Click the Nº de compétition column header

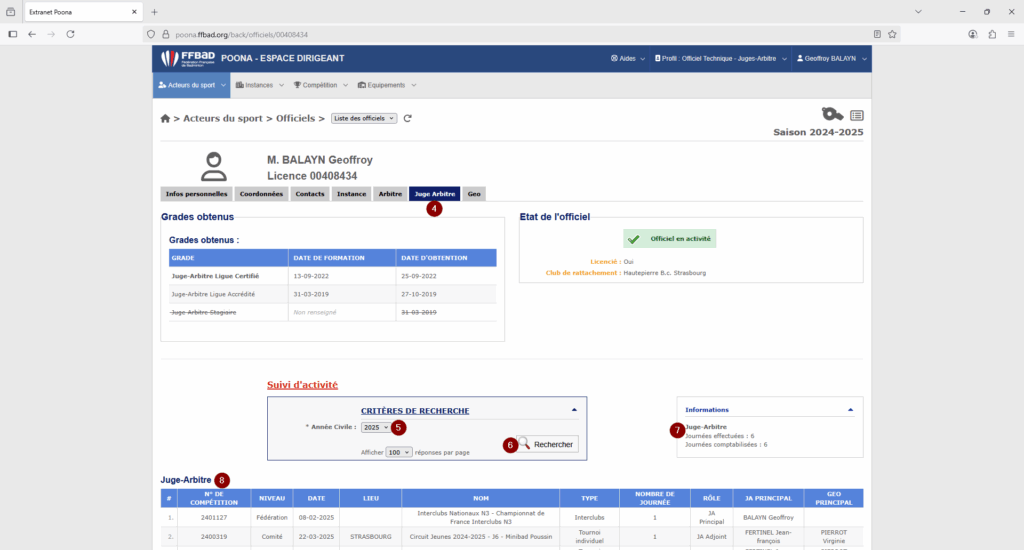(x=214, y=498)
